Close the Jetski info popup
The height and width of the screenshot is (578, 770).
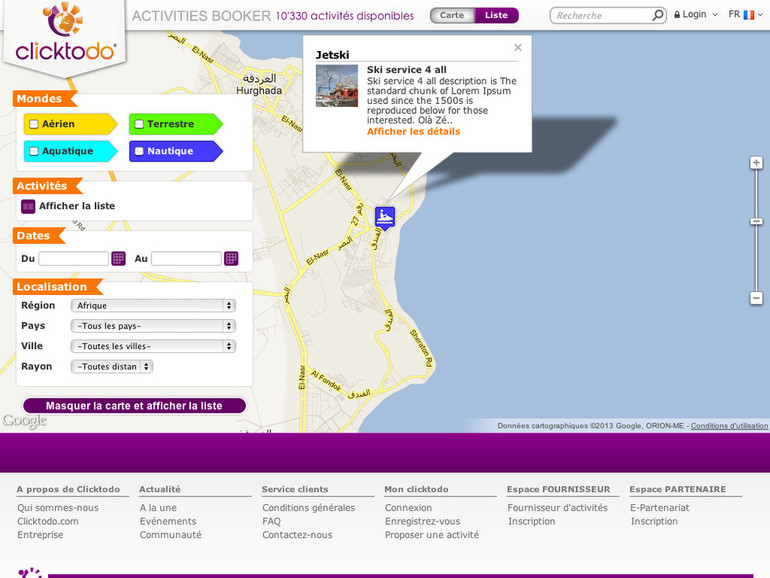tap(518, 48)
